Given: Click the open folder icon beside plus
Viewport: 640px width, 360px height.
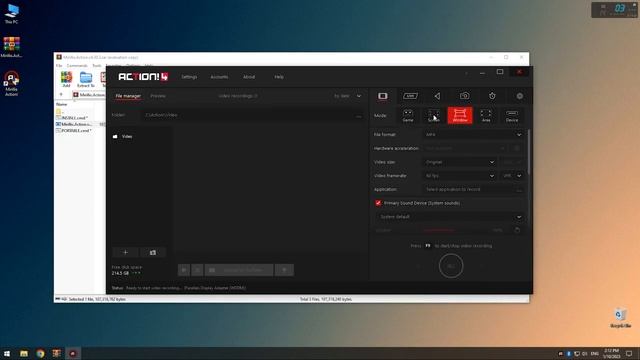Looking at the screenshot, I should pos(153,253).
